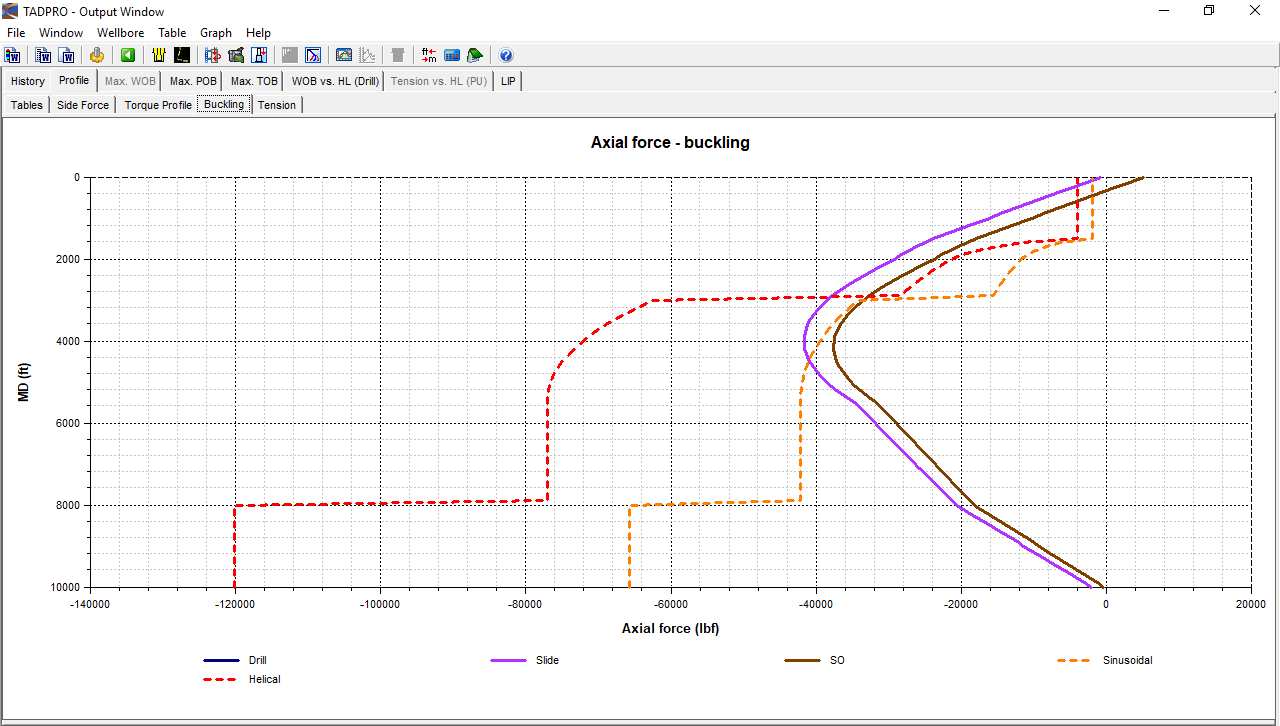The height and width of the screenshot is (726, 1280).
Task: Switch to the History tab
Action: pyautogui.click(x=28, y=81)
